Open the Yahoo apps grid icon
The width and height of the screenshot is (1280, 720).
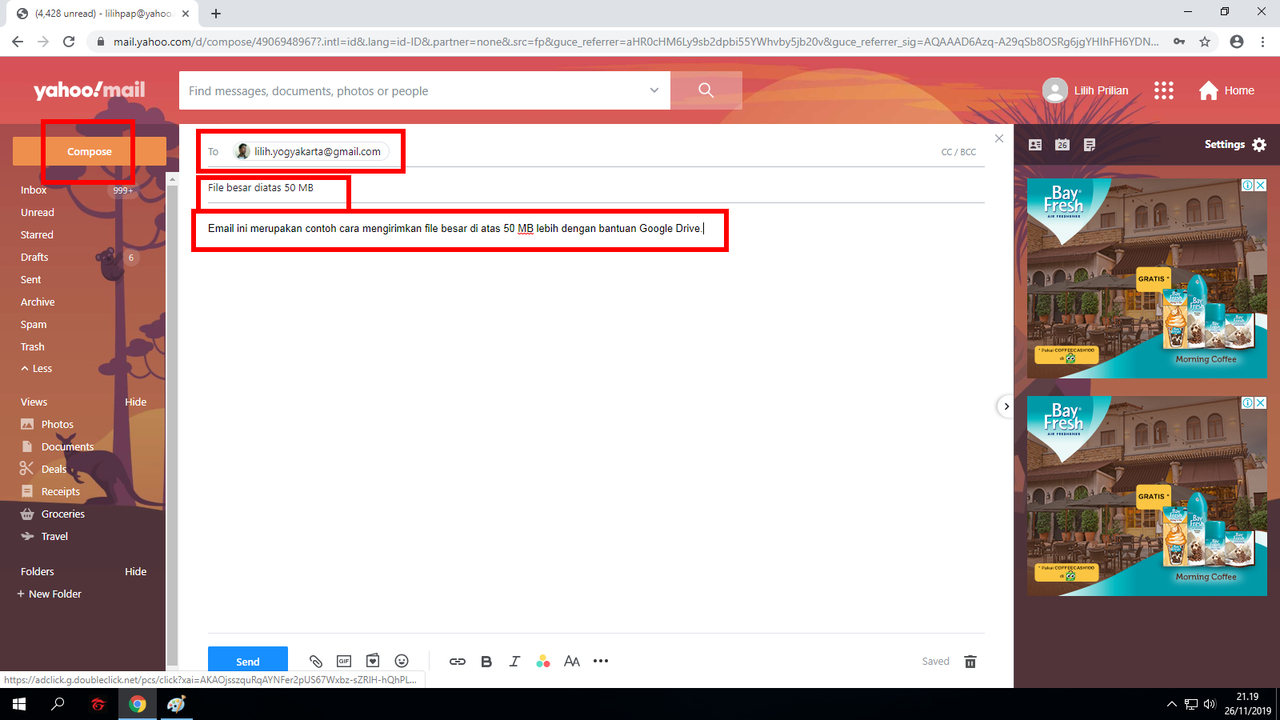point(1163,90)
